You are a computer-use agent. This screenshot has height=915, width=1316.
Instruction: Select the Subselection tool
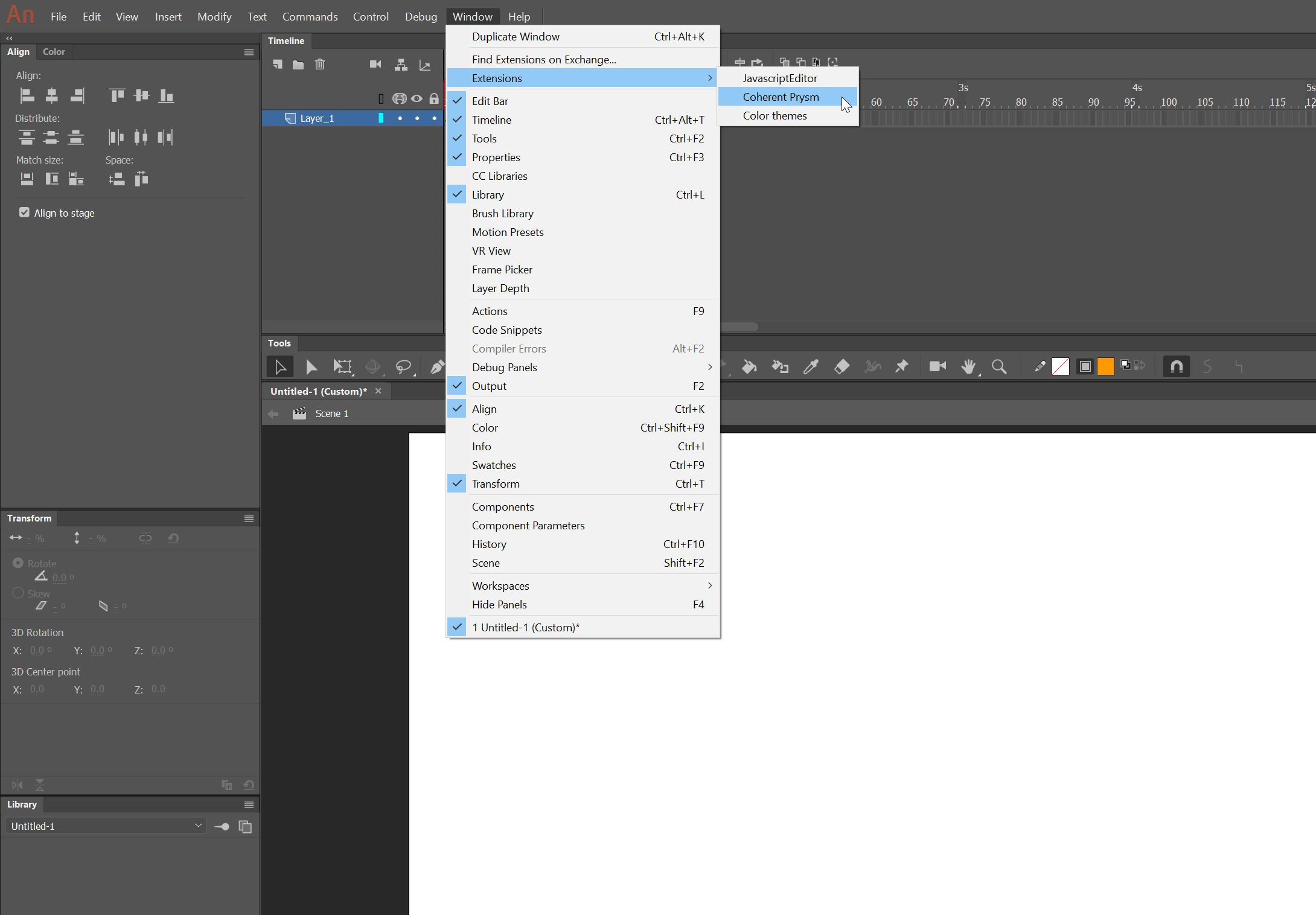coord(311,366)
